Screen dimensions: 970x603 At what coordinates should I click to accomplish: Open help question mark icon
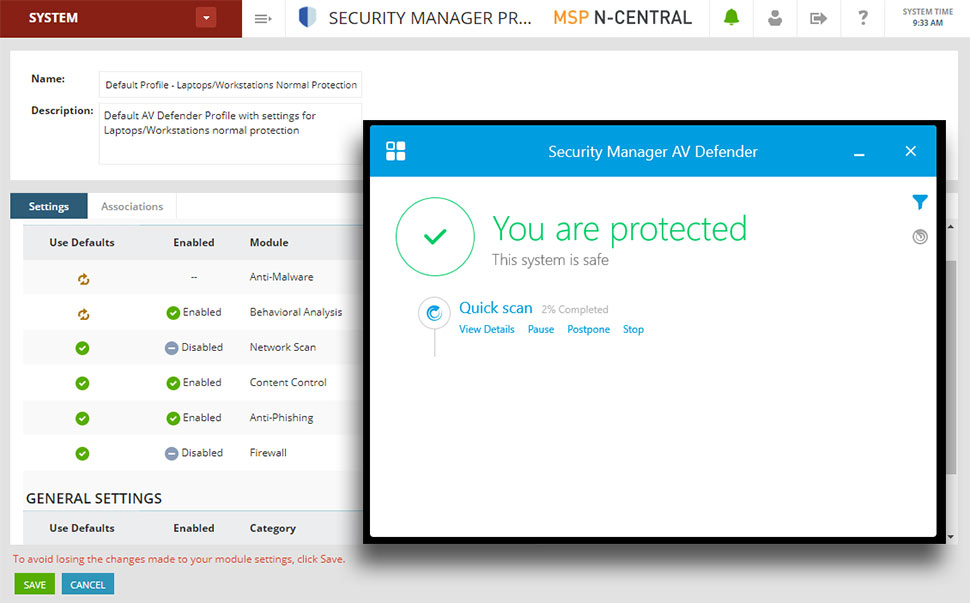tap(862, 17)
